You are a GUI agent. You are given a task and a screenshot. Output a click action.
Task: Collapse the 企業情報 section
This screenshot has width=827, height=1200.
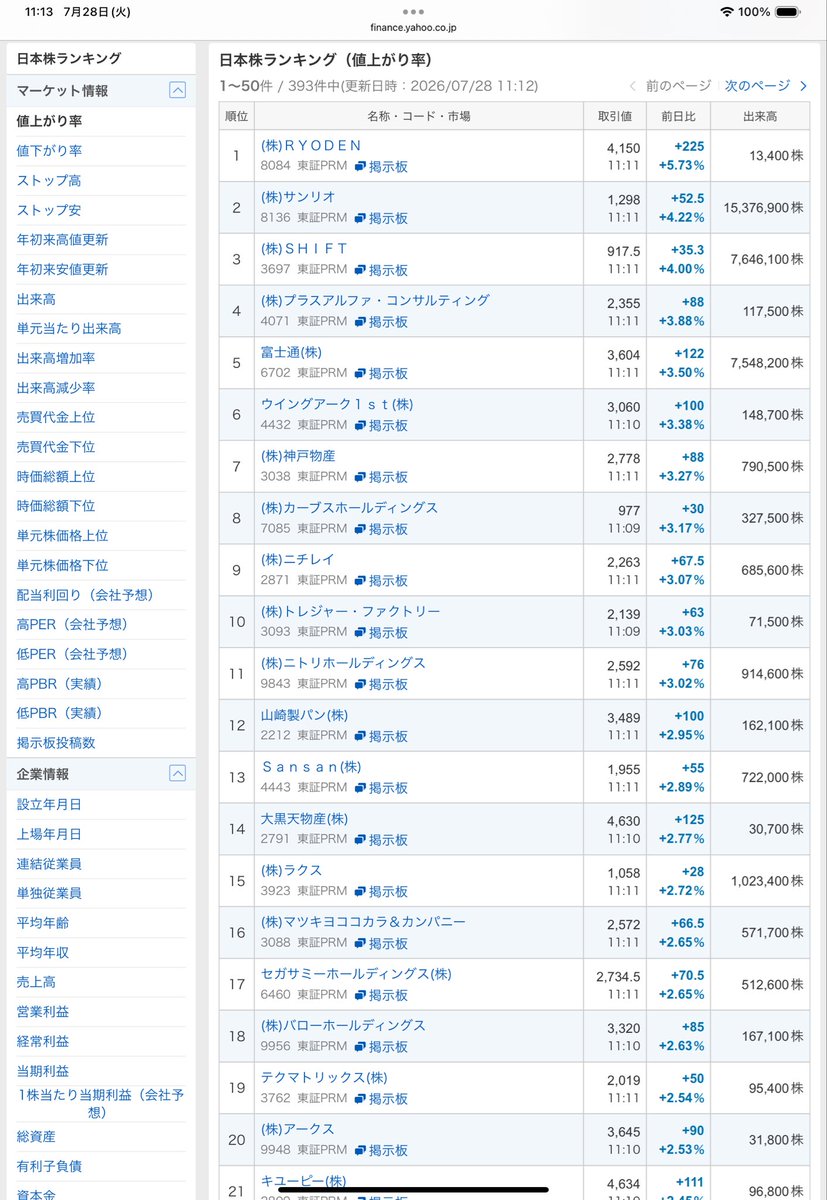click(x=177, y=773)
